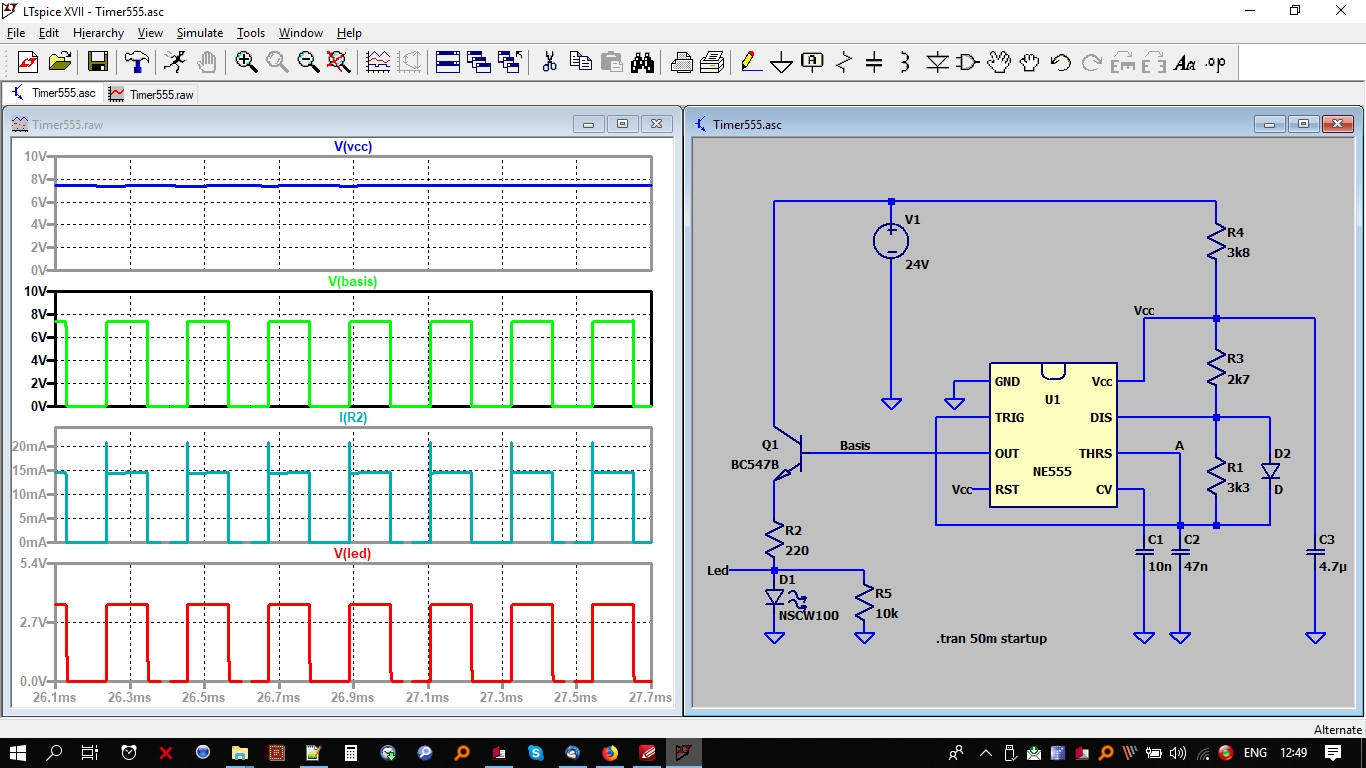Click the I(R2) trace label
The height and width of the screenshot is (768, 1366).
(351, 418)
